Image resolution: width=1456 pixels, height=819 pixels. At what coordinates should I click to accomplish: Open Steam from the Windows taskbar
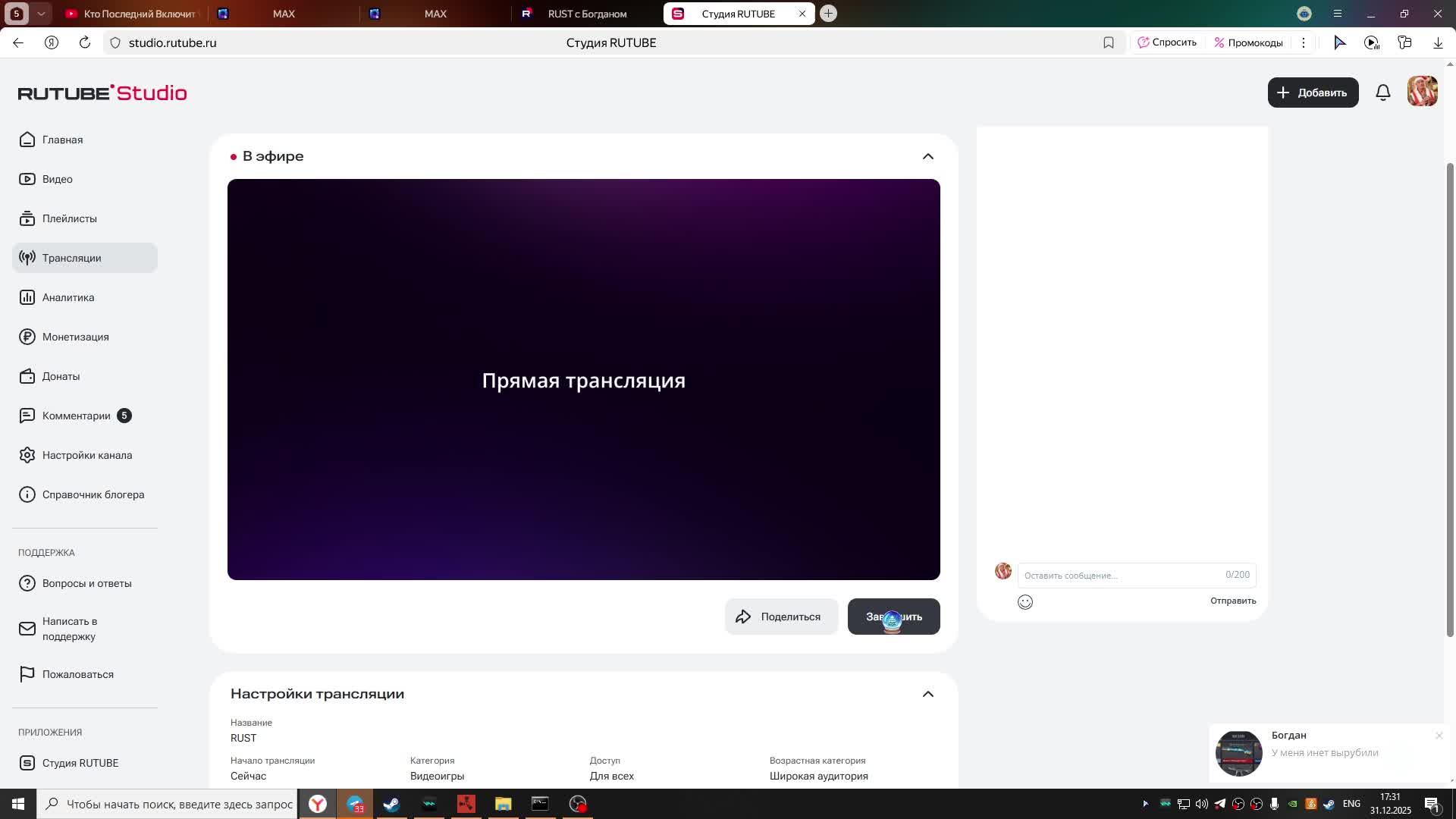(392, 804)
